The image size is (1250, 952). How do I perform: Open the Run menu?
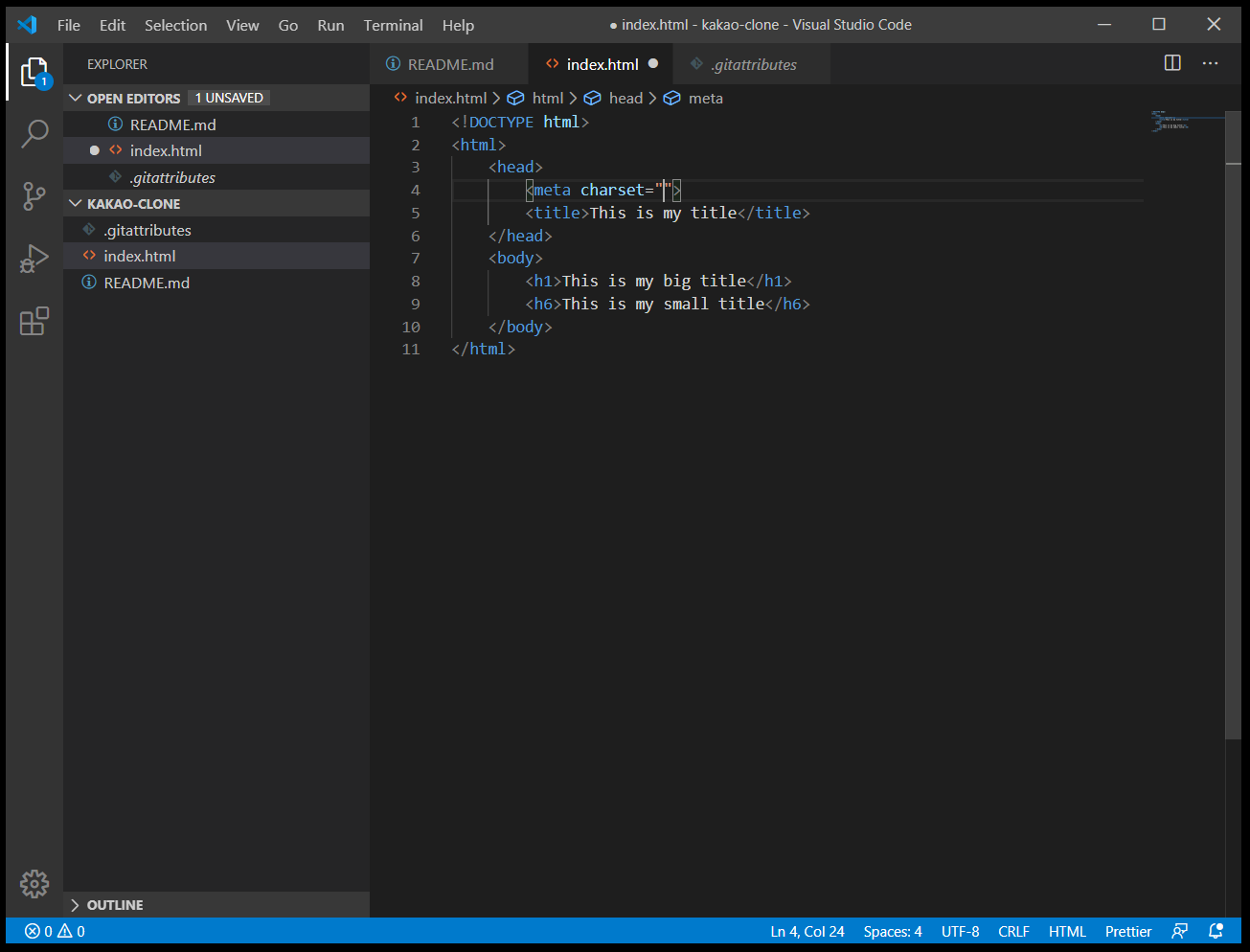[330, 25]
